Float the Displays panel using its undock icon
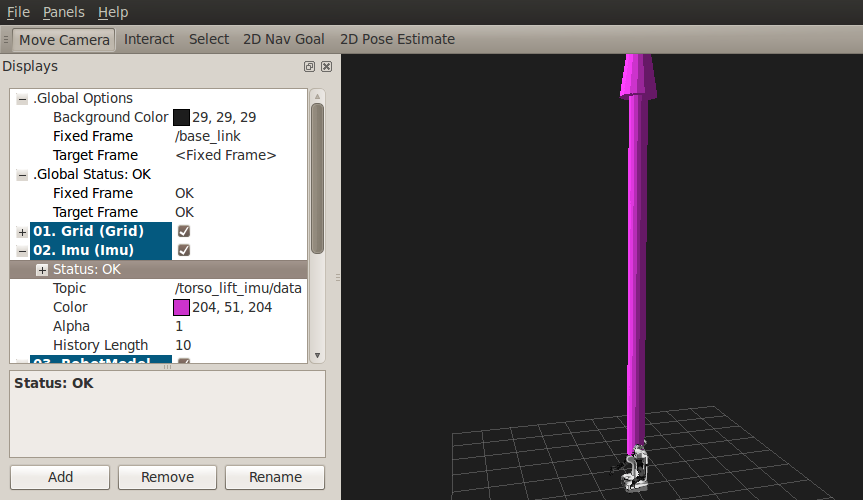 click(310, 66)
